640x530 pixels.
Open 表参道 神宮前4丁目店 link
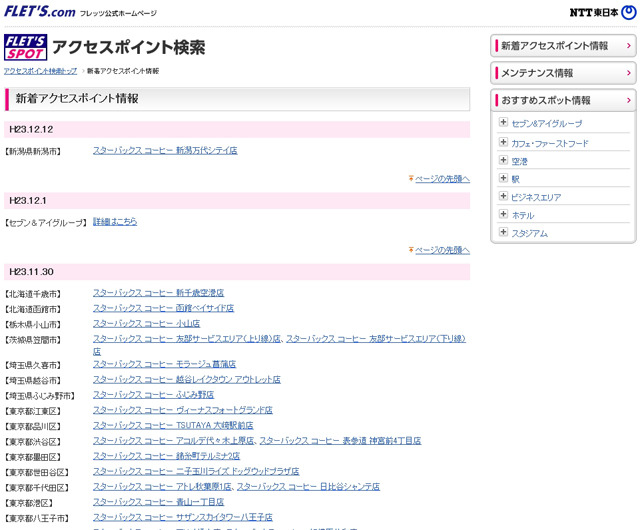point(340,441)
